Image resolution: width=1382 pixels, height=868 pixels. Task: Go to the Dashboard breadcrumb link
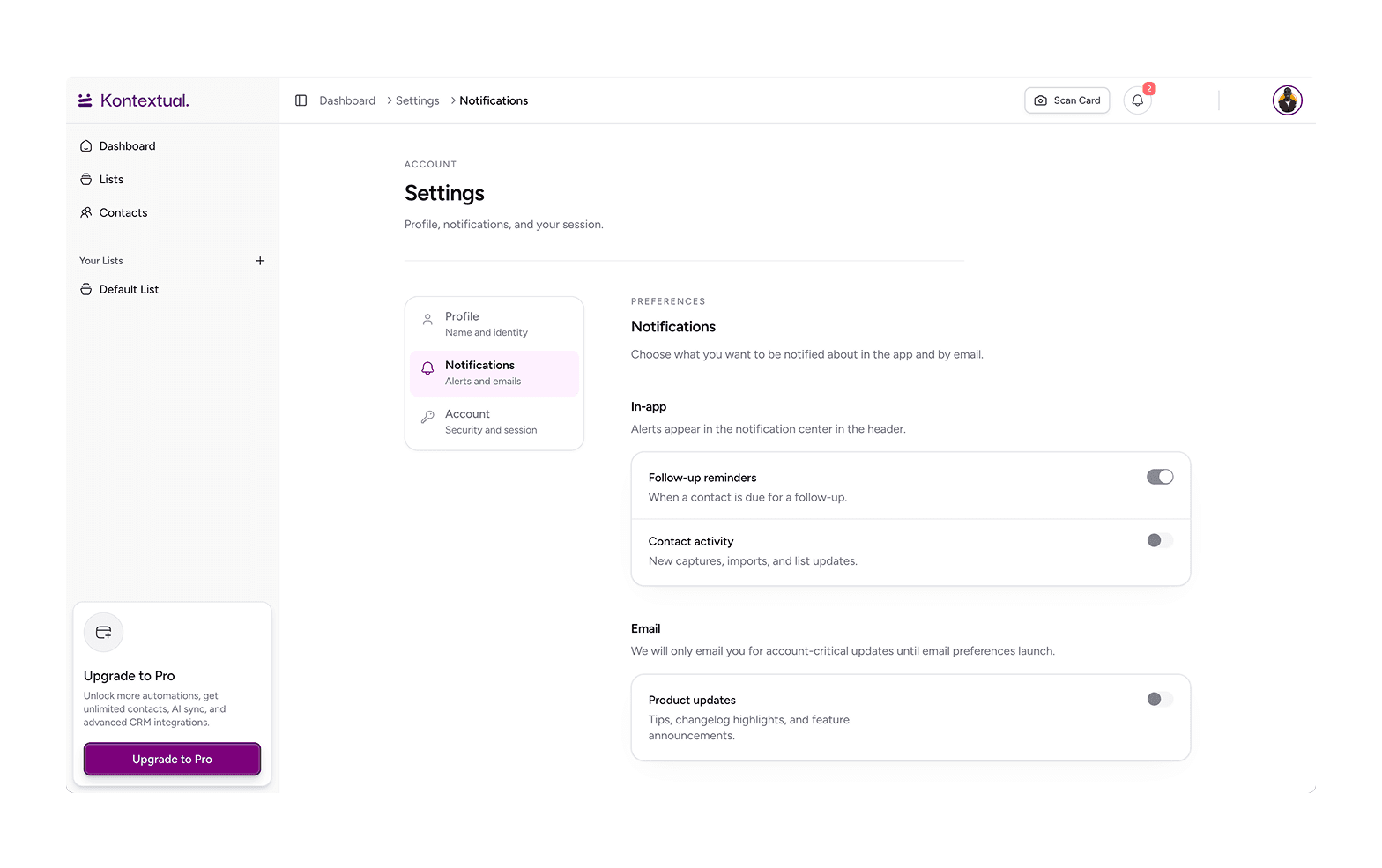click(x=347, y=100)
